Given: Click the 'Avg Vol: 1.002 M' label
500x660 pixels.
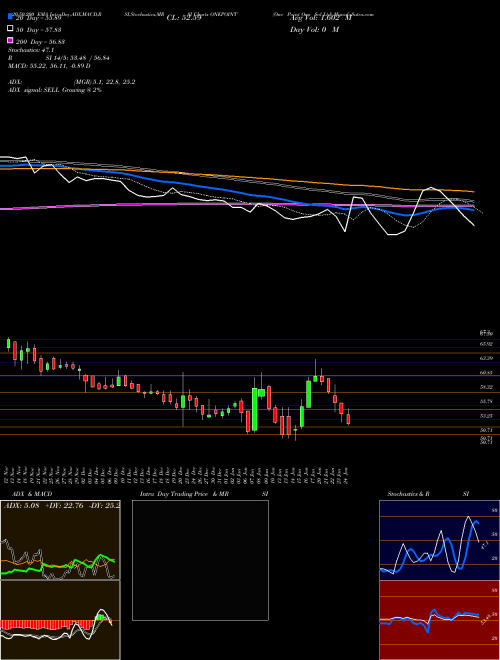Looking at the screenshot, I should (x=321, y=18).
